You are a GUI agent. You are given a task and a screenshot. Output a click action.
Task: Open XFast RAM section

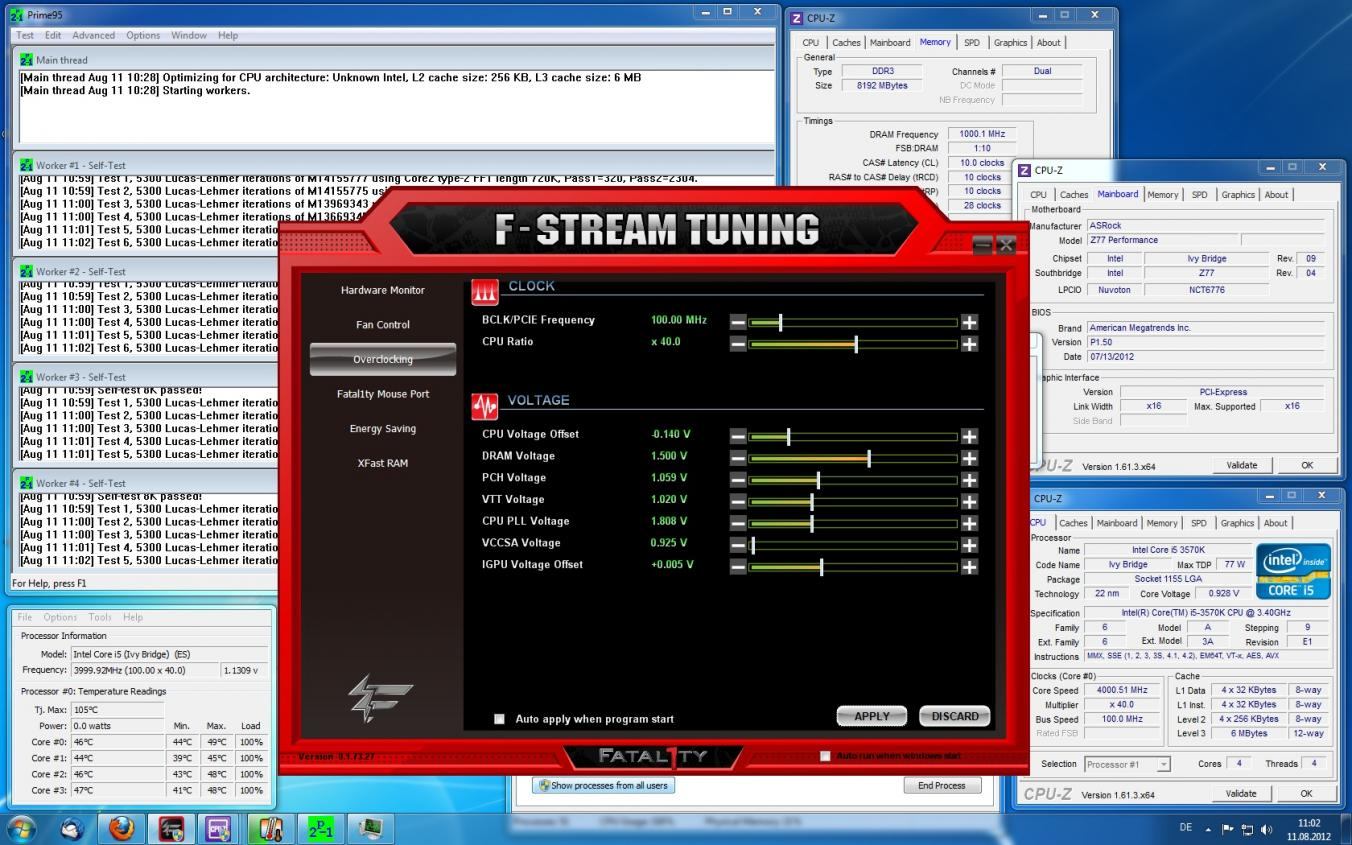383,463
